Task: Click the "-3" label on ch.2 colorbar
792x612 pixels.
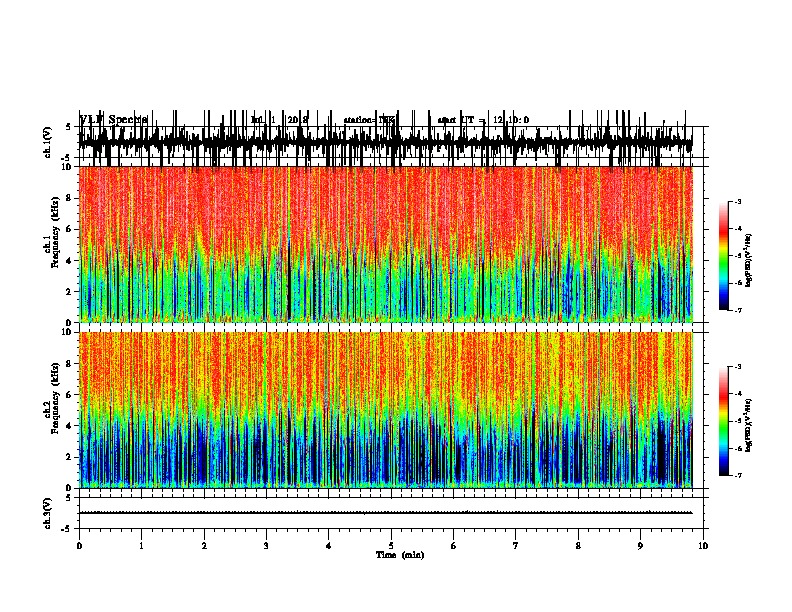Action: (737, 367)
